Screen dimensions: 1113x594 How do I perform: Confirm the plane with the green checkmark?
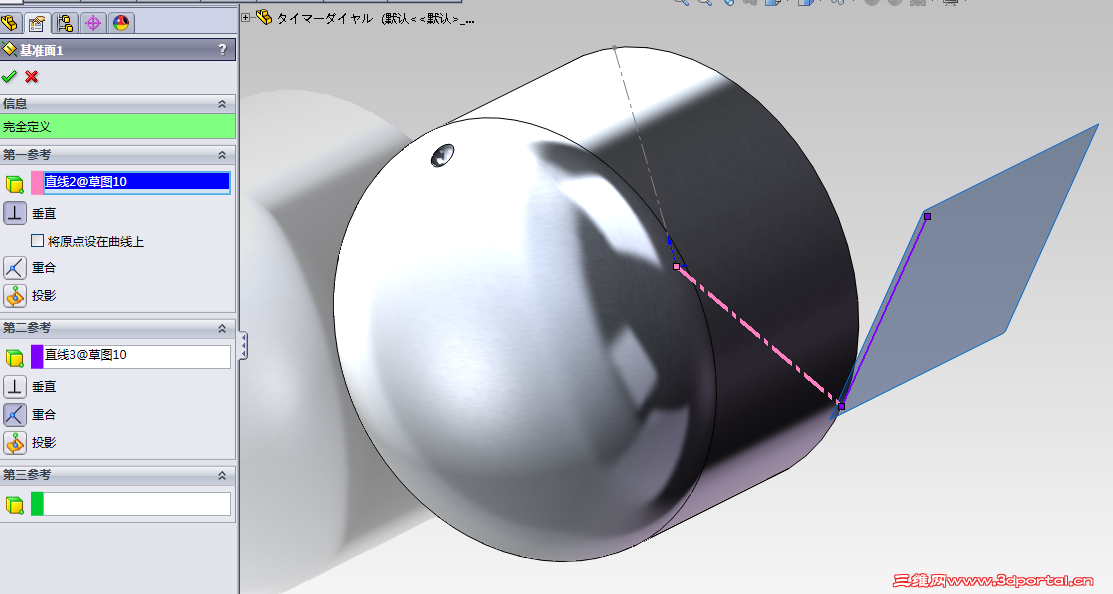pyautogui.click(x=9, y=76)
